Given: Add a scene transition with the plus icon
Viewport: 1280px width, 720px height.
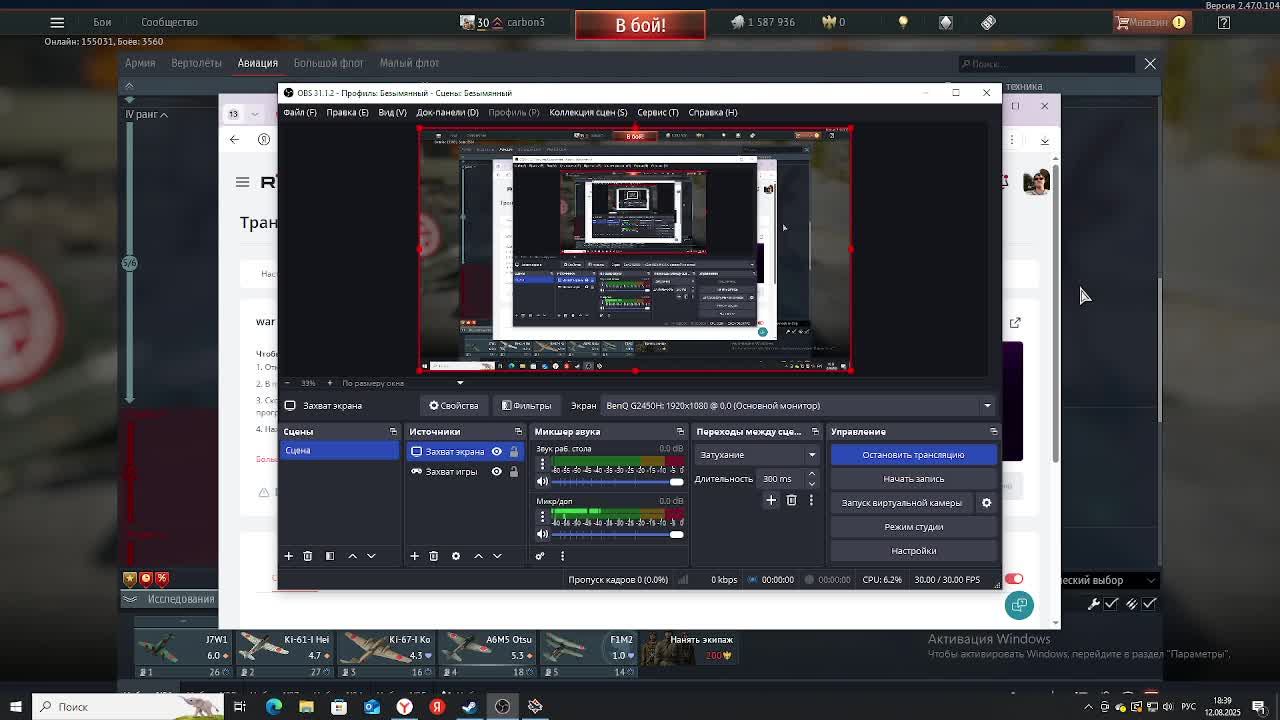Looking at the screenshot, I should point(771,500).
